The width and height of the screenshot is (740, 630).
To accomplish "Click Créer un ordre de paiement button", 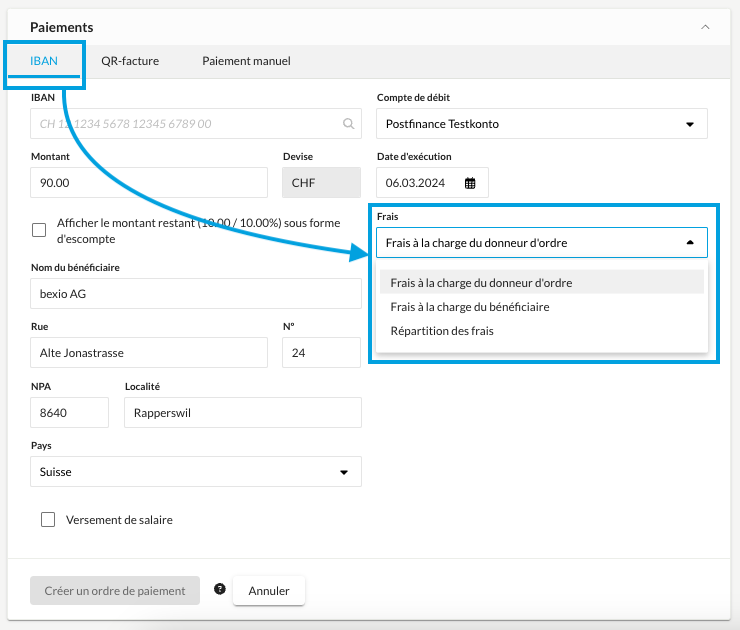I will click(115, 590).
